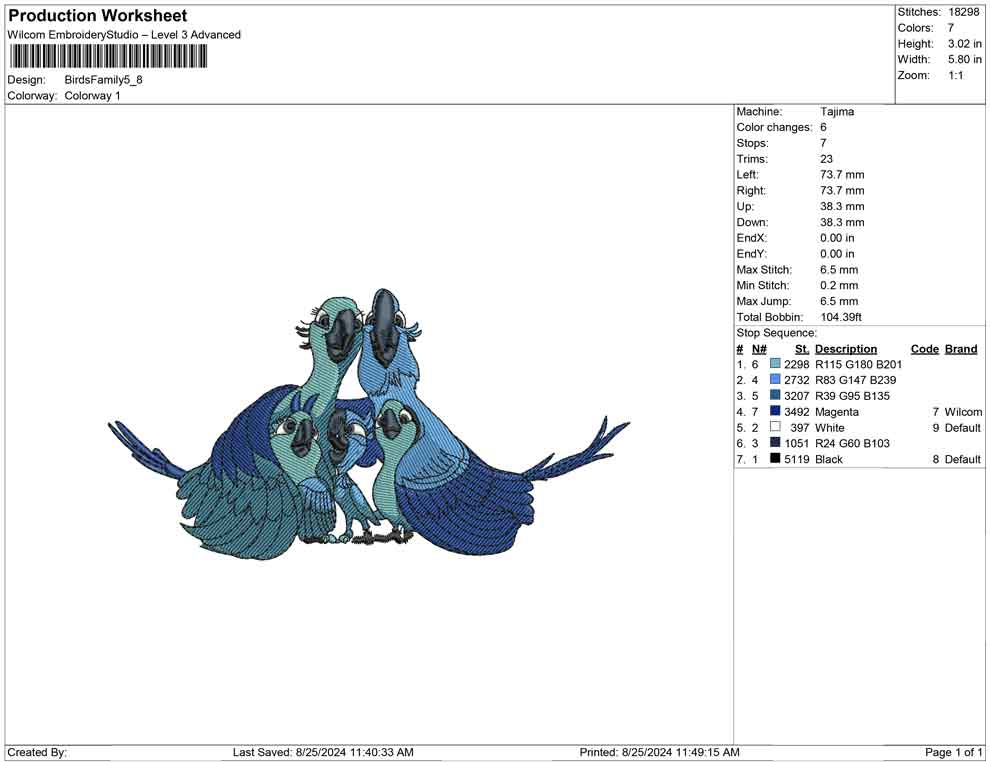
Task: Click stitch count '3492' in Magenta row
Action: pos(797,412)
